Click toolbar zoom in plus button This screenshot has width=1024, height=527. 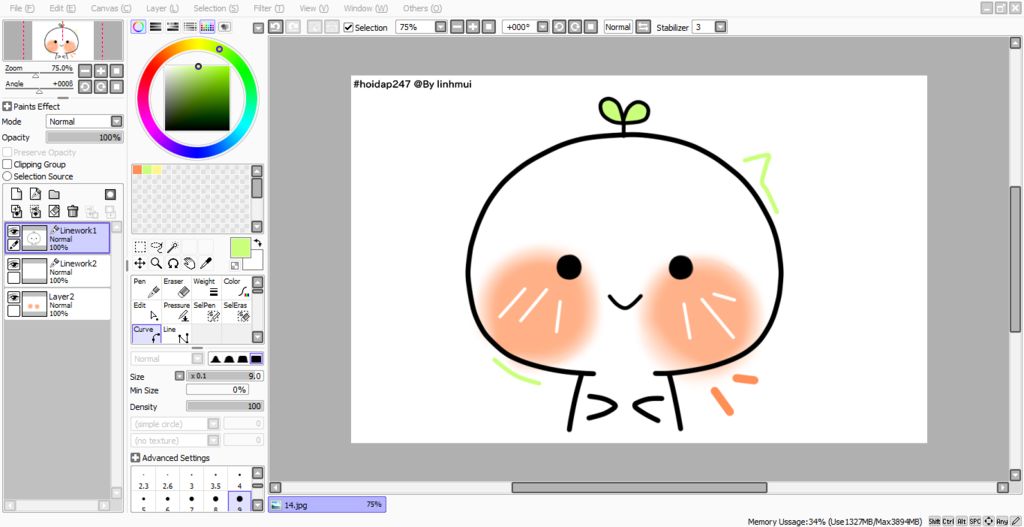click(x=473, y=27)
